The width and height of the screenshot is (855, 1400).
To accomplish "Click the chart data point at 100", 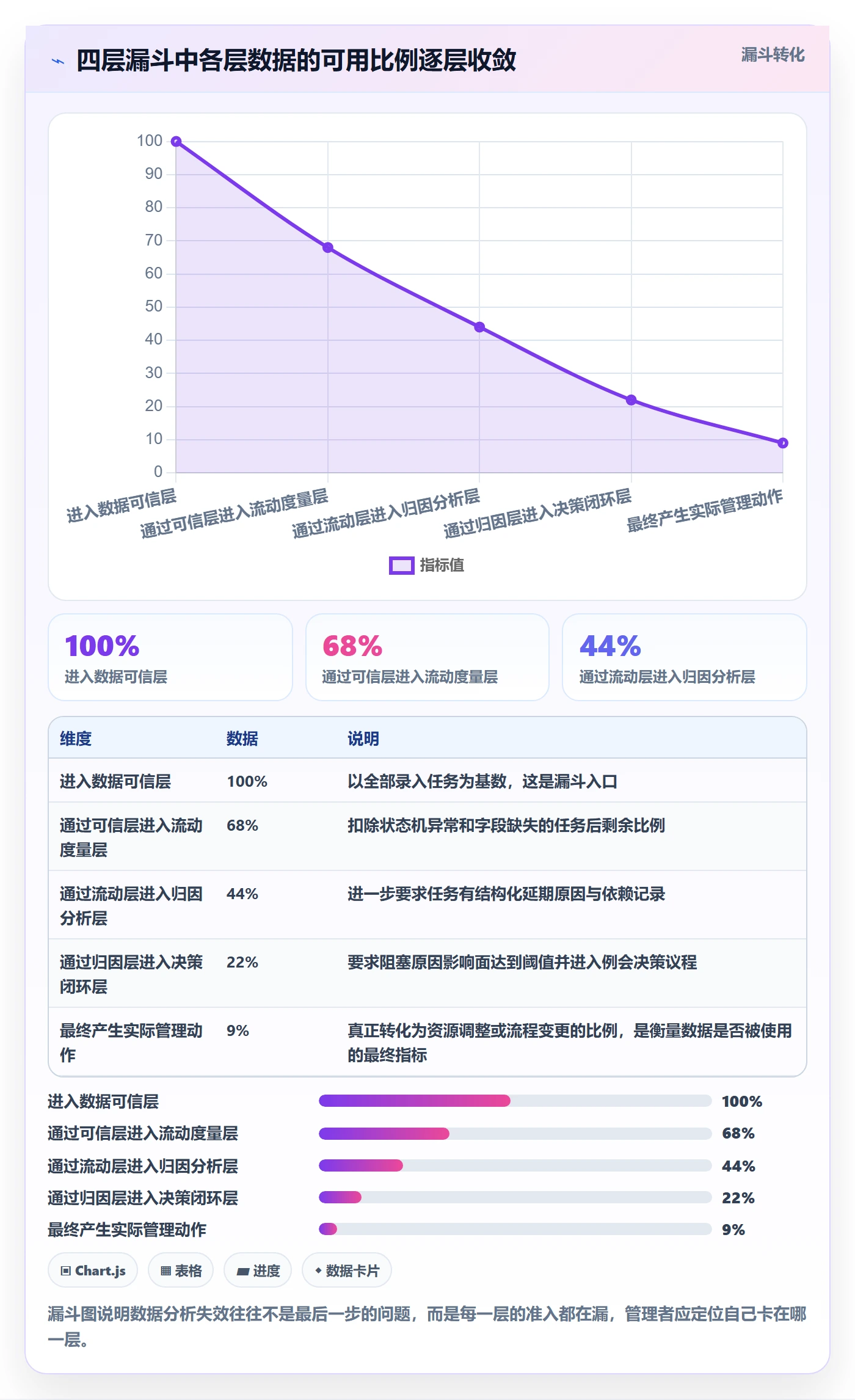I will point(176,142).
